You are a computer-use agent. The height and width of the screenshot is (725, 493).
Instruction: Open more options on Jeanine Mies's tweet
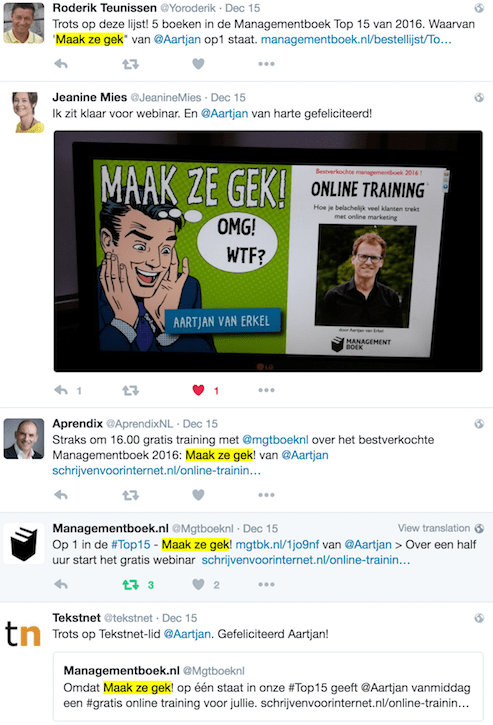[x=266, y=390]
